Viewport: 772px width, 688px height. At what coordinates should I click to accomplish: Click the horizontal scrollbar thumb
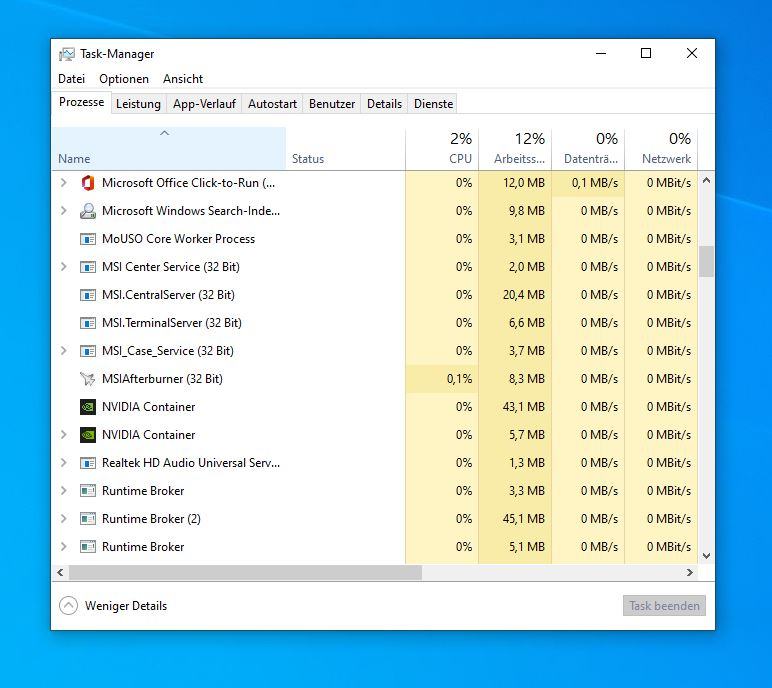pos(245,572)
